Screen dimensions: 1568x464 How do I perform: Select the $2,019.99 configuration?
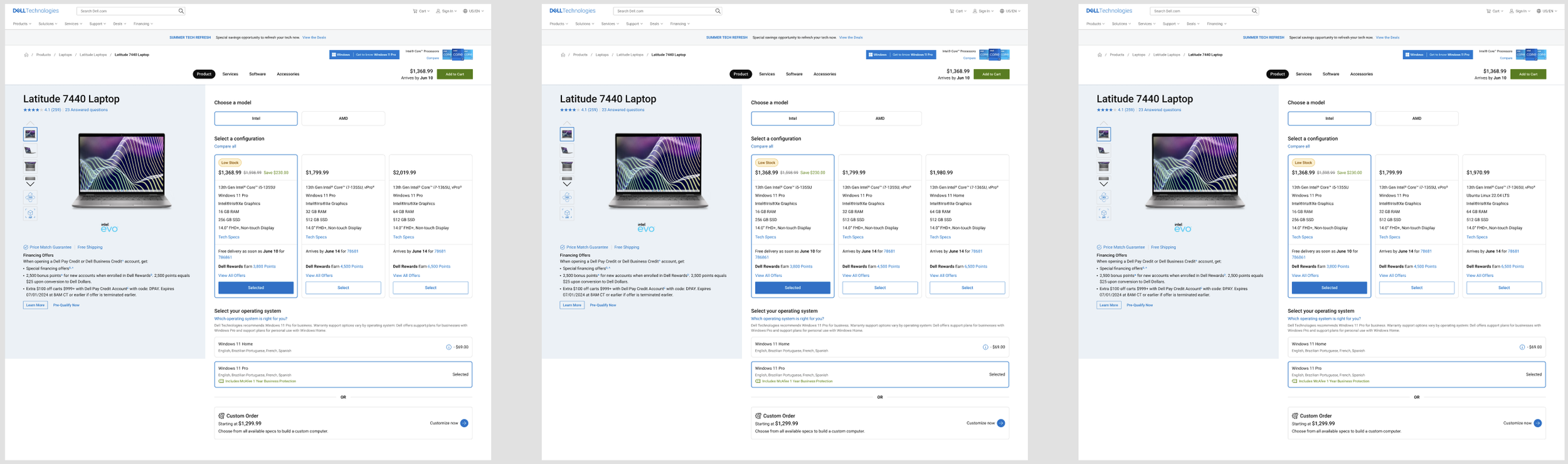pos(430,288)
